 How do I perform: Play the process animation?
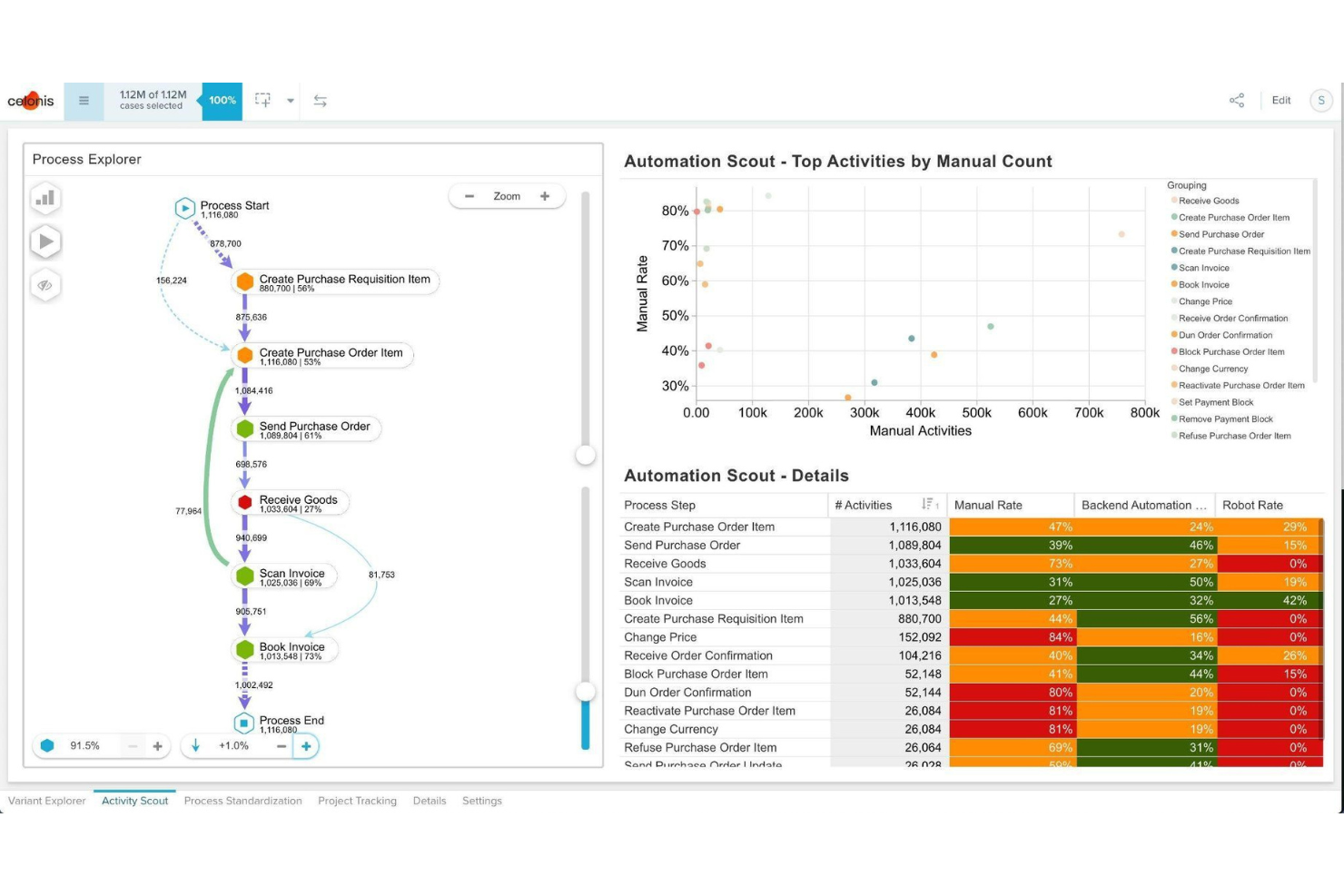click(45, 241)
